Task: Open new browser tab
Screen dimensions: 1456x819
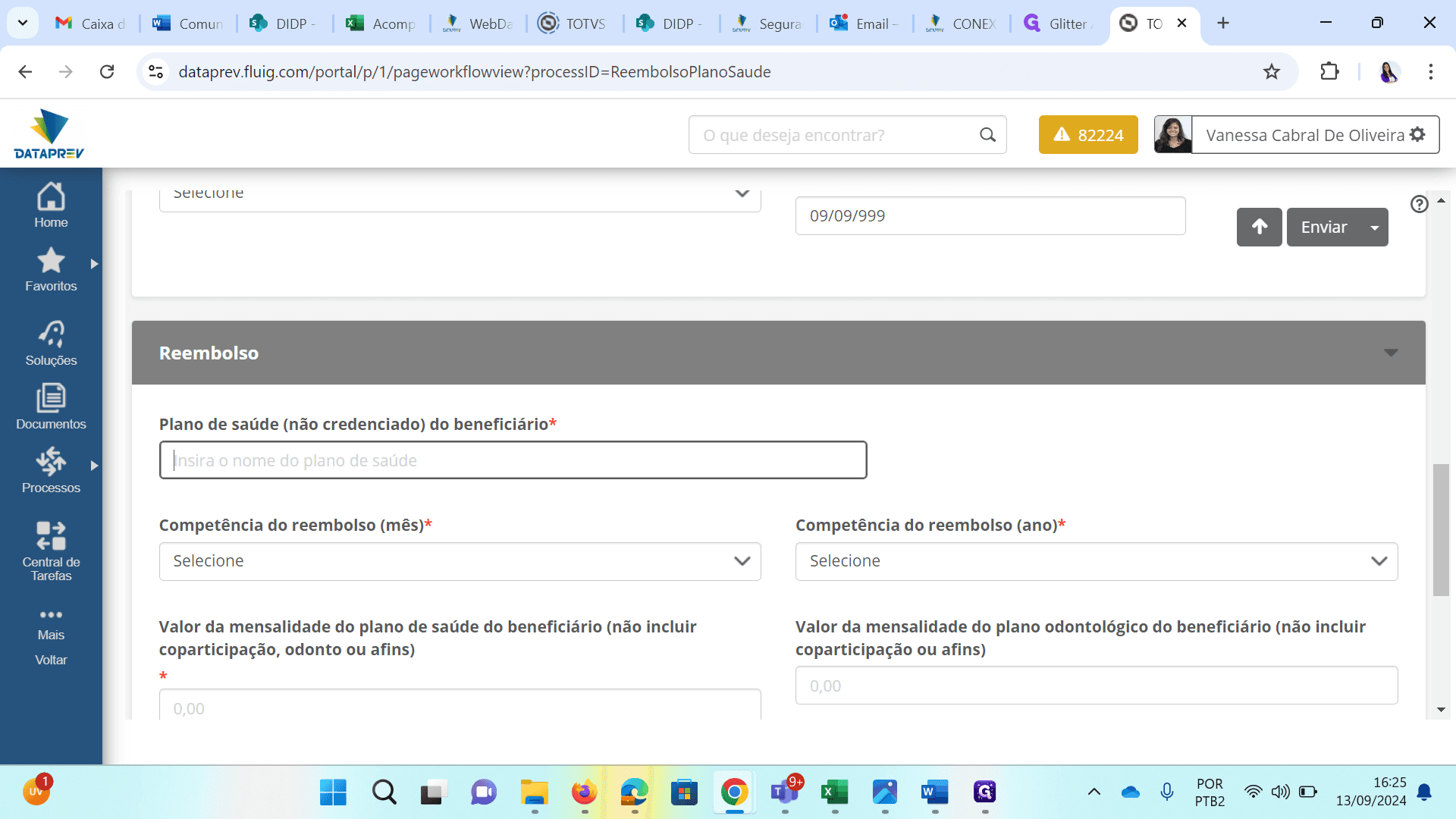Action: tap(1222, 24)
